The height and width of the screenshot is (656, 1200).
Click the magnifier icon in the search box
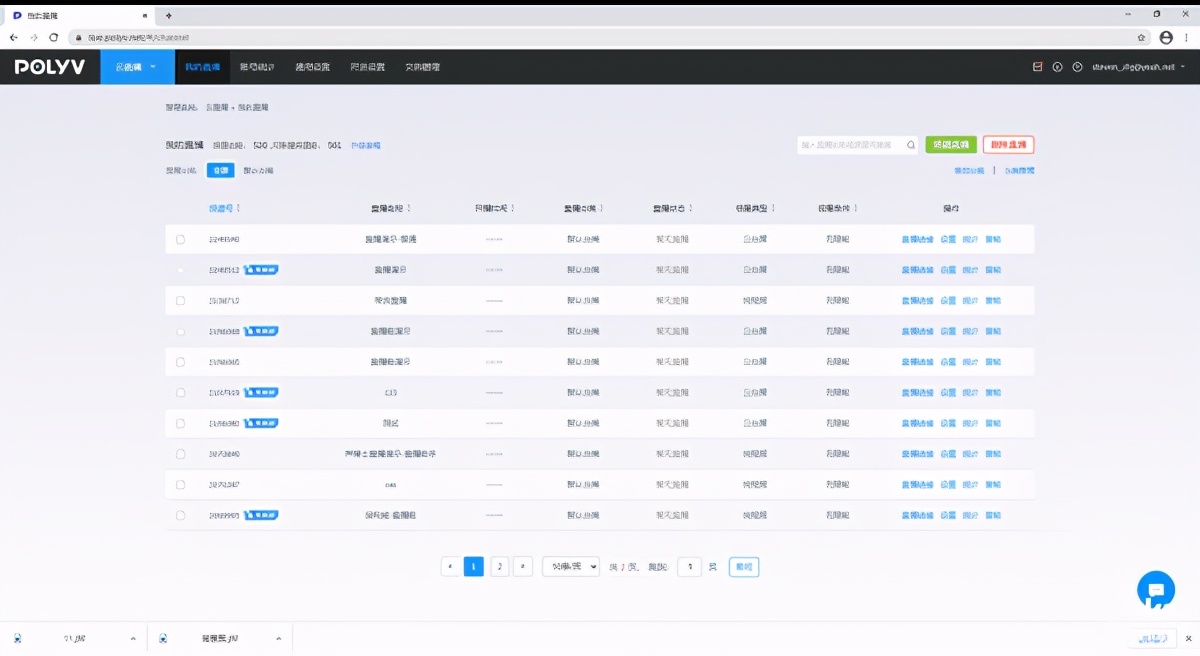[x=910, y=145]
